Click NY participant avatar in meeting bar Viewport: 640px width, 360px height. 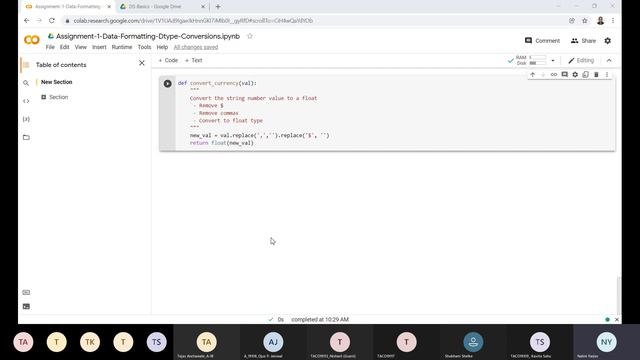pos(606,342)
